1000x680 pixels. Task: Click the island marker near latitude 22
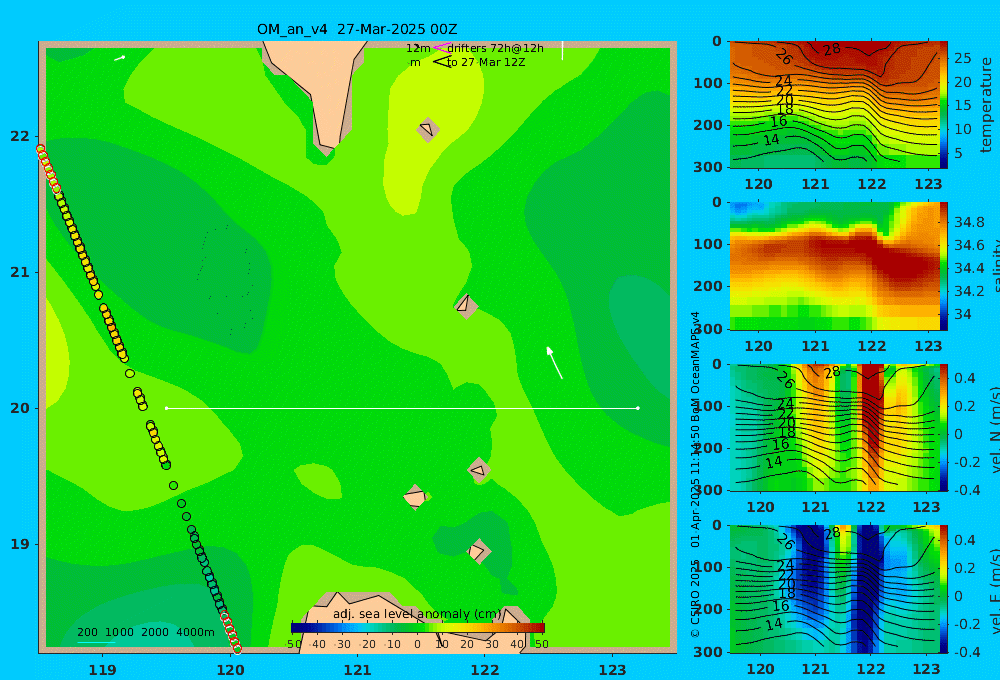click(428, 129)
